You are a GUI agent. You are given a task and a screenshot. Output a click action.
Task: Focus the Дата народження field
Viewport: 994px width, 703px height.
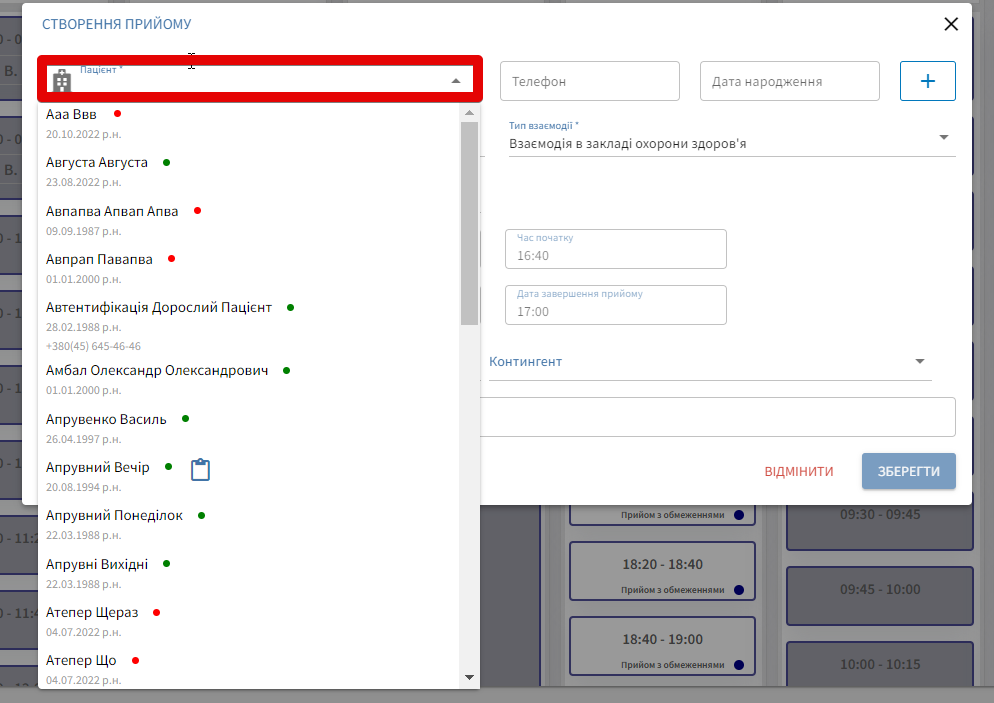(x=789, y=82)
